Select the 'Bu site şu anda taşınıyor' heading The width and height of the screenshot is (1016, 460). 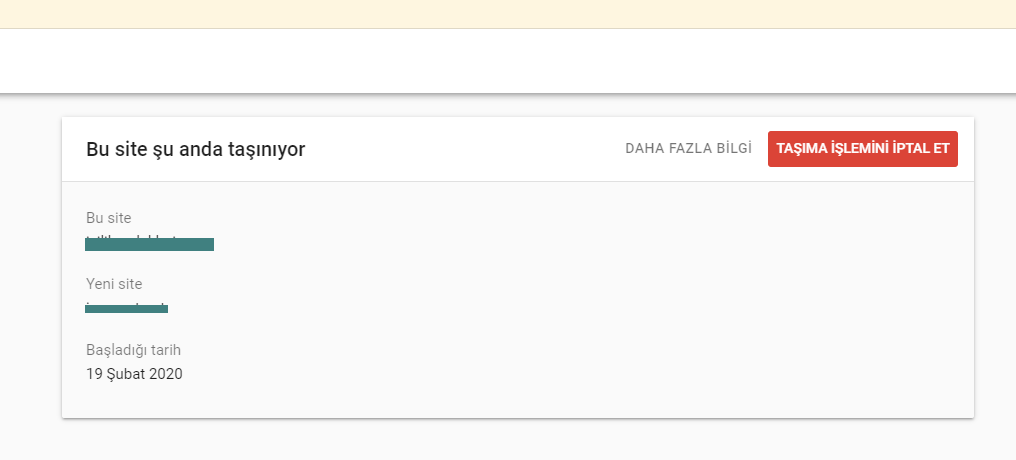196,150
